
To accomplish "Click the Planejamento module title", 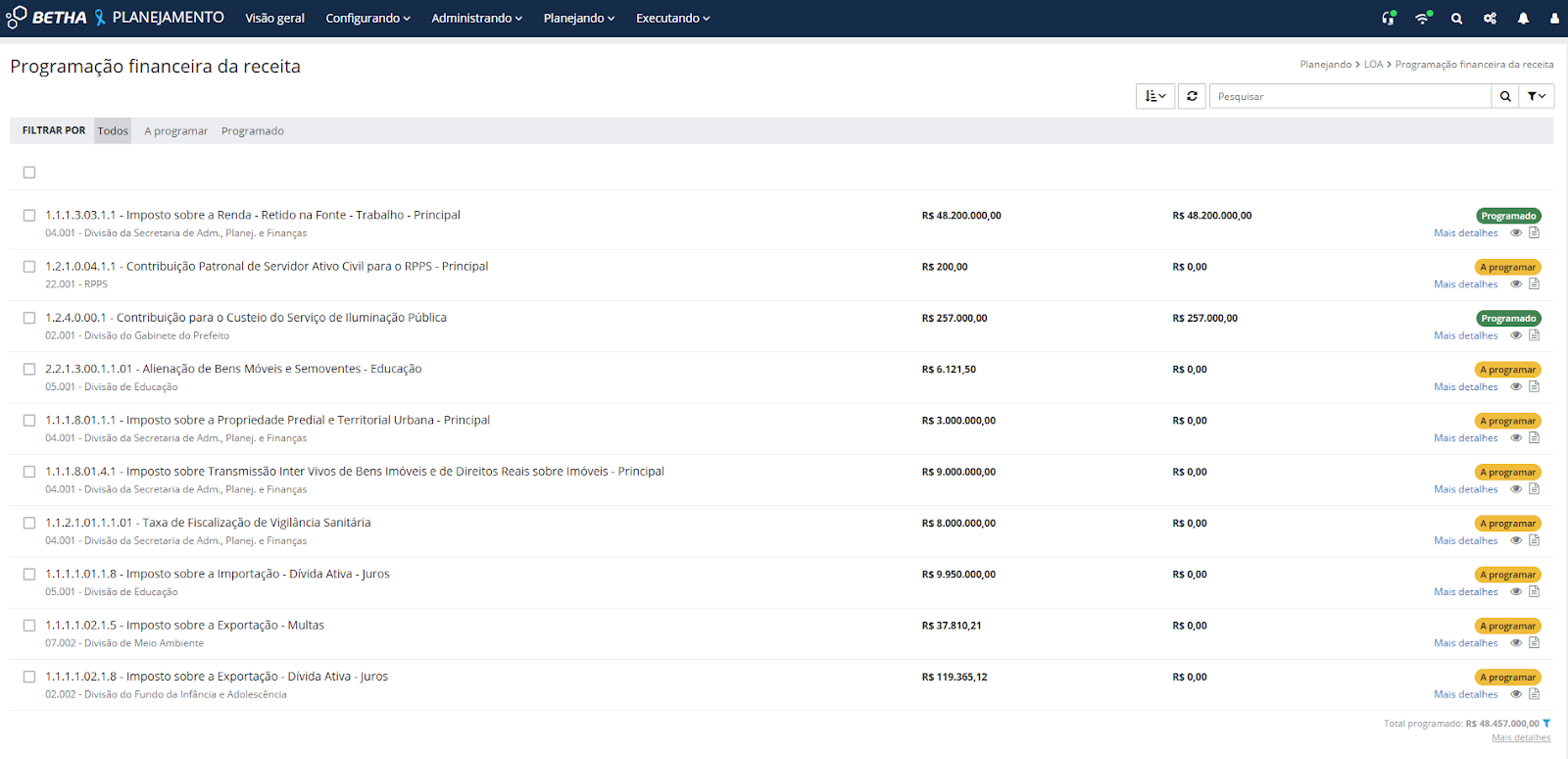I will click(168, 18).
